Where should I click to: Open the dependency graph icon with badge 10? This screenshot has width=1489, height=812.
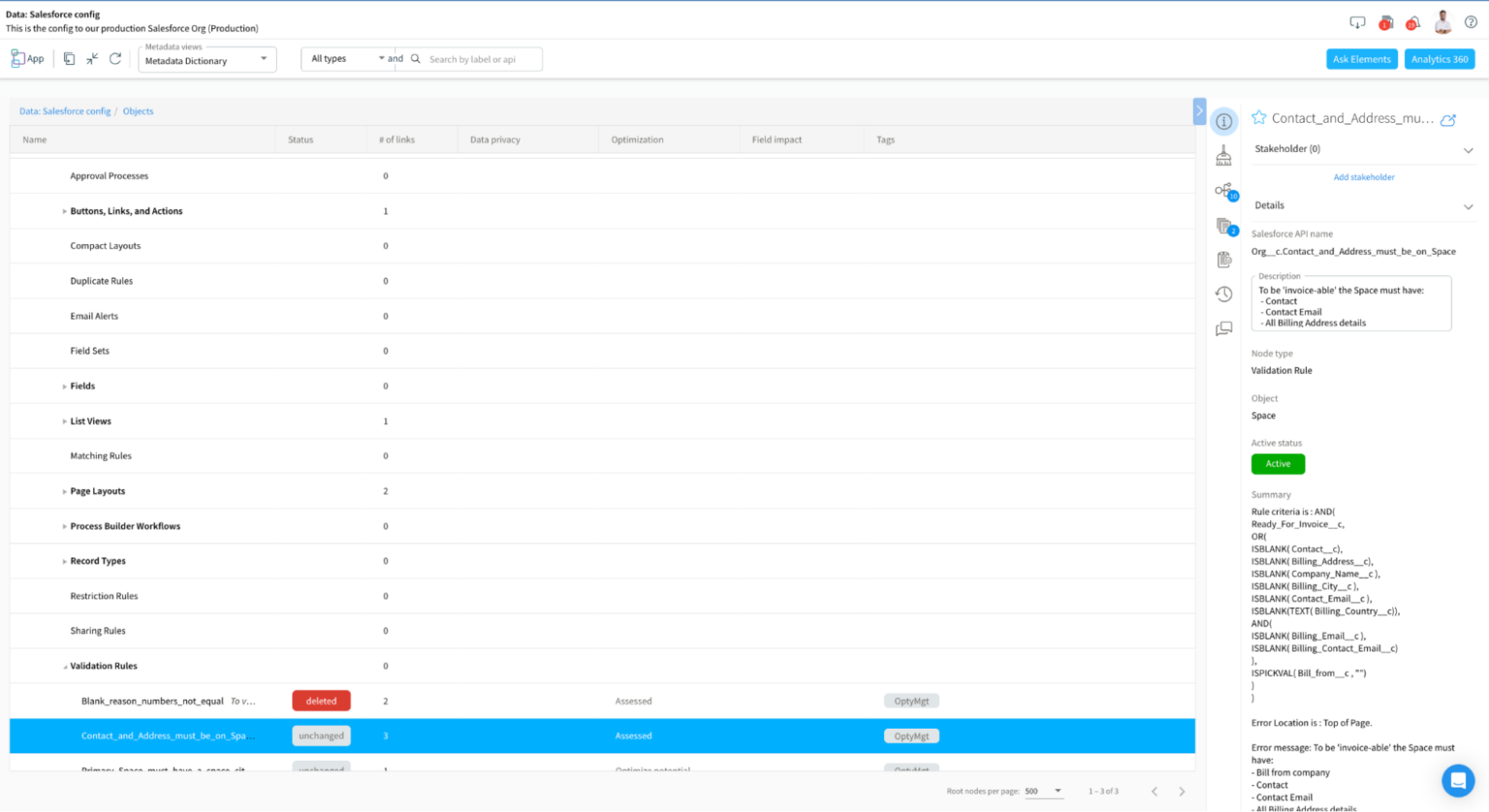click(1223, 190)
